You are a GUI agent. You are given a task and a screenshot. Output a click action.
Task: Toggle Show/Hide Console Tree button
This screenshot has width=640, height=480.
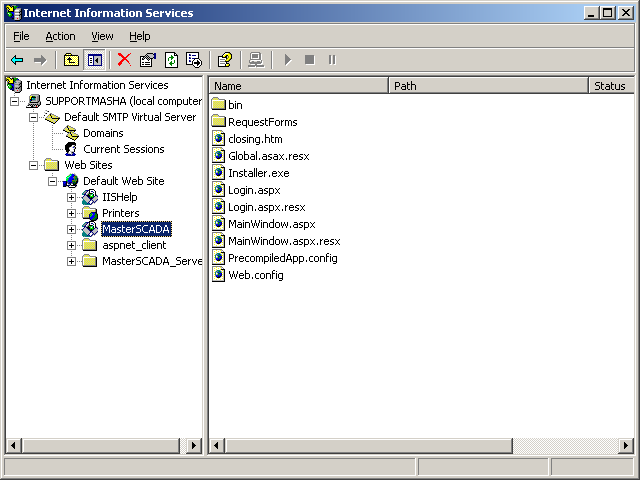[95, 60]
